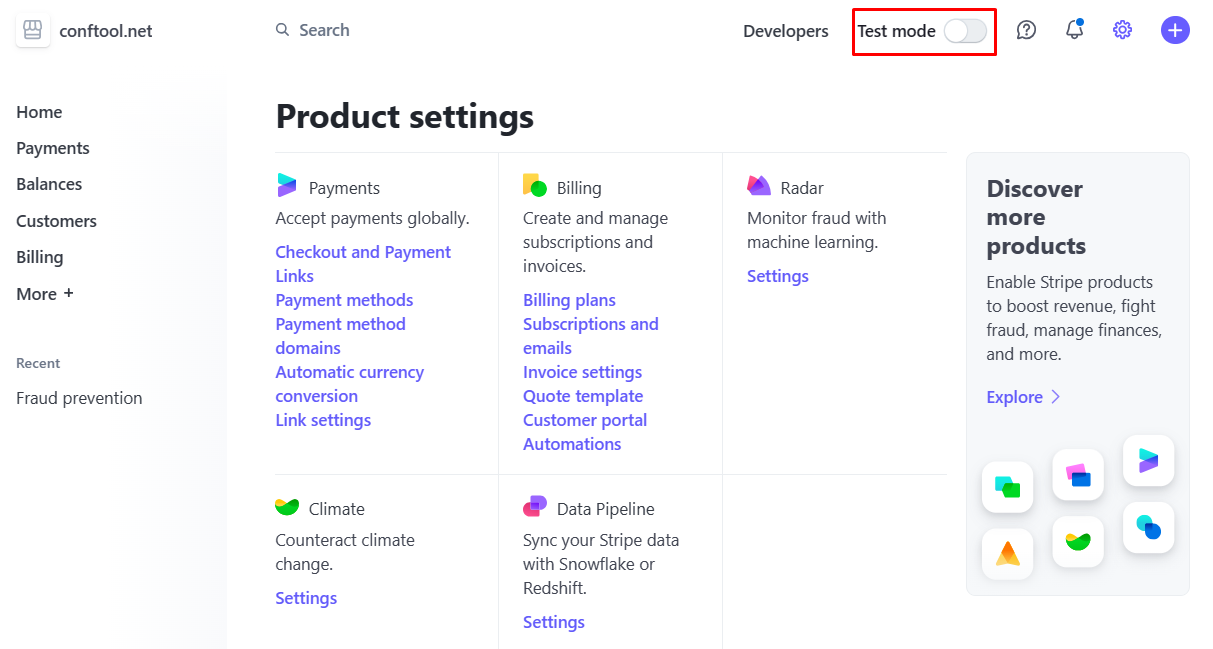The image size is (1213, 649).
Task: Open Billing plans link
Action: coord(569,300)
